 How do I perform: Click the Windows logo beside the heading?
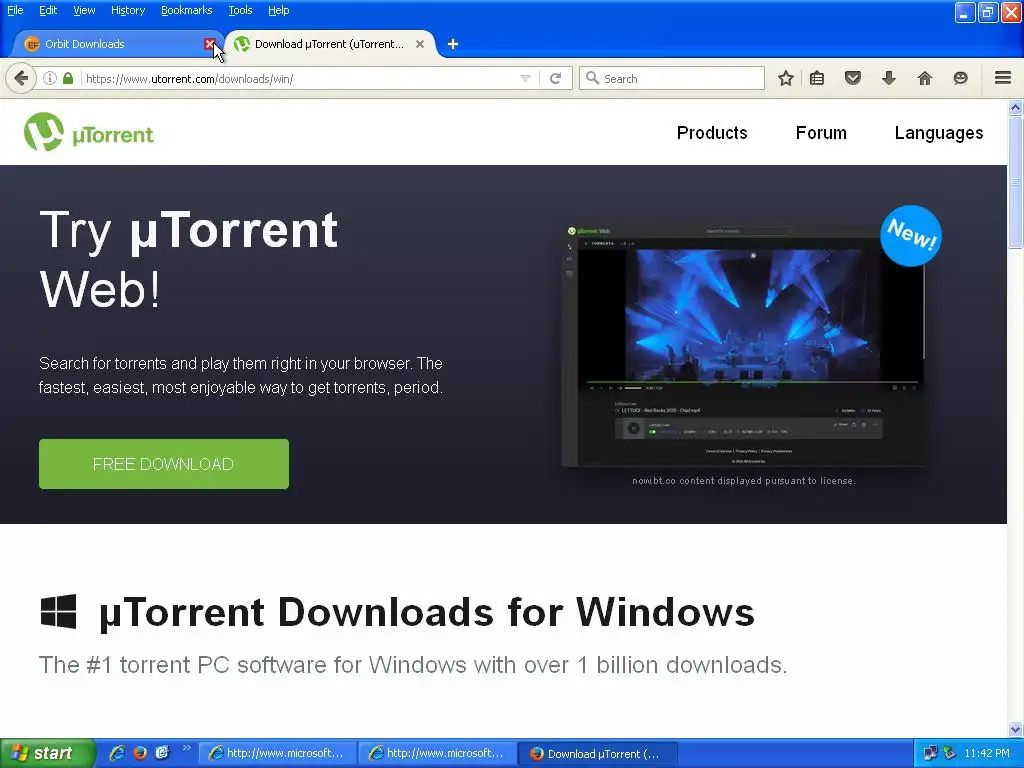coord(58,611)
